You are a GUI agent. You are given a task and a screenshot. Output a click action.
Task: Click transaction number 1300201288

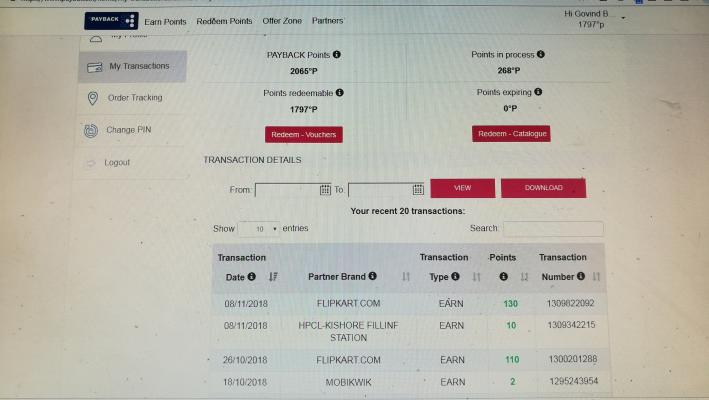point(573,359)
